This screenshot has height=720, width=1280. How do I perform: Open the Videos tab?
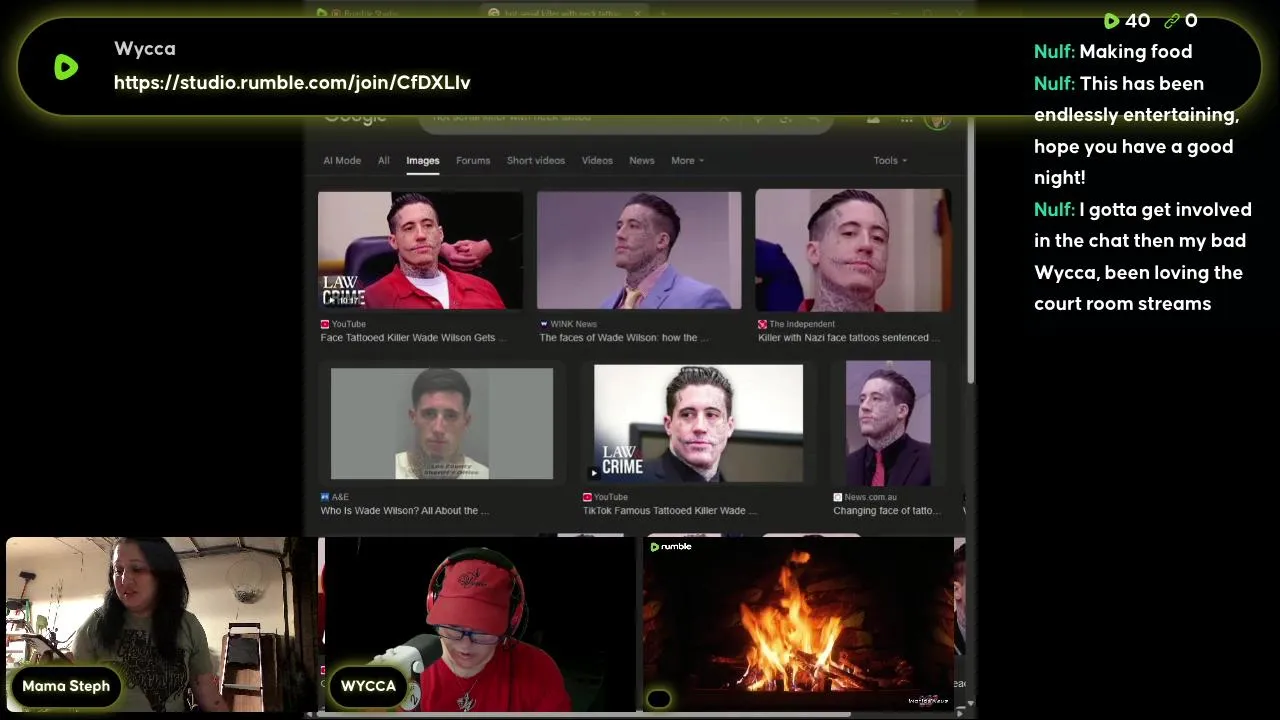point(597,160)
